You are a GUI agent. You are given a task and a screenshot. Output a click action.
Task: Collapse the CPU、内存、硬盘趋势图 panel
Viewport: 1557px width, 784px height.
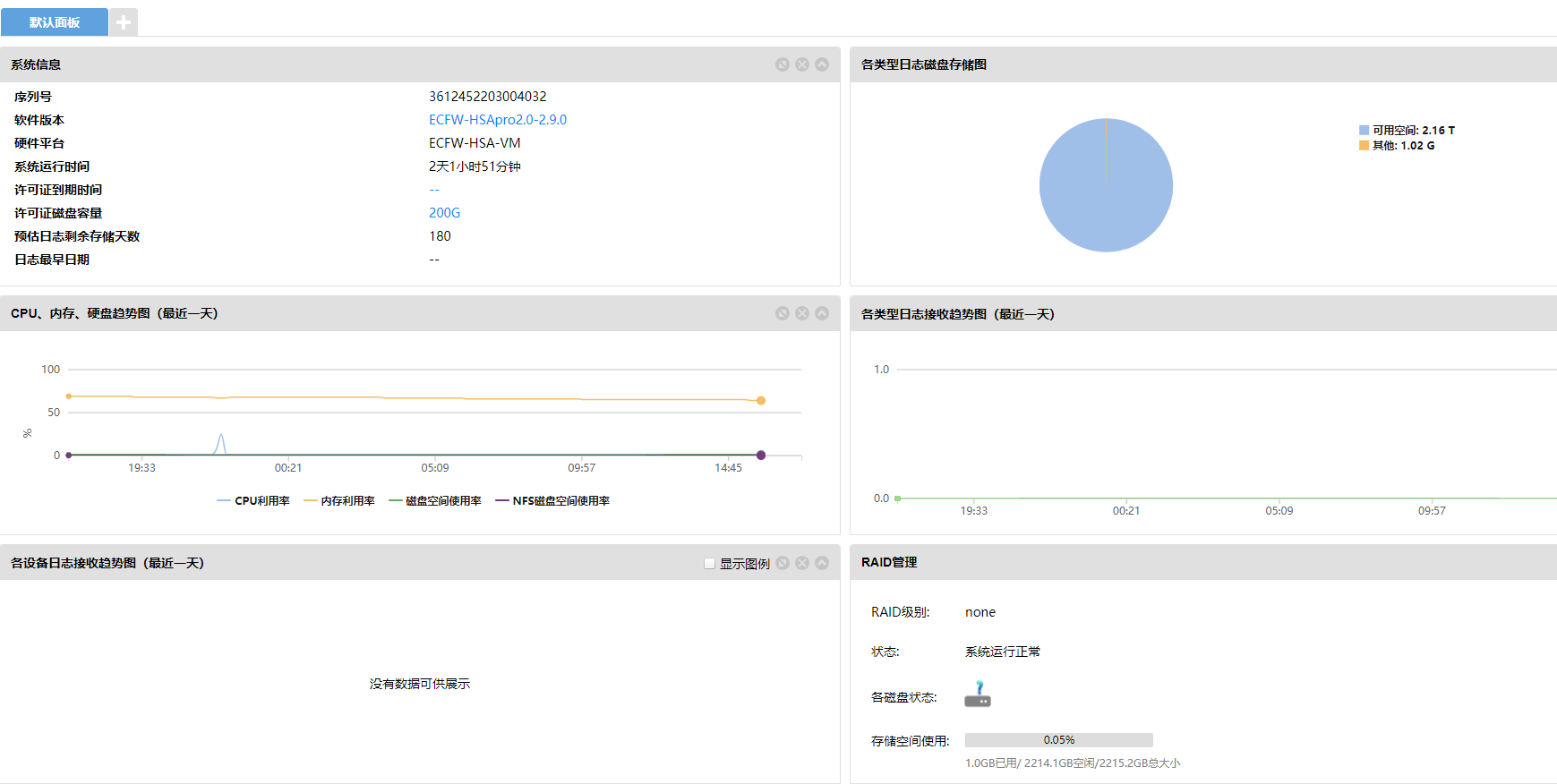coord(822,313)
